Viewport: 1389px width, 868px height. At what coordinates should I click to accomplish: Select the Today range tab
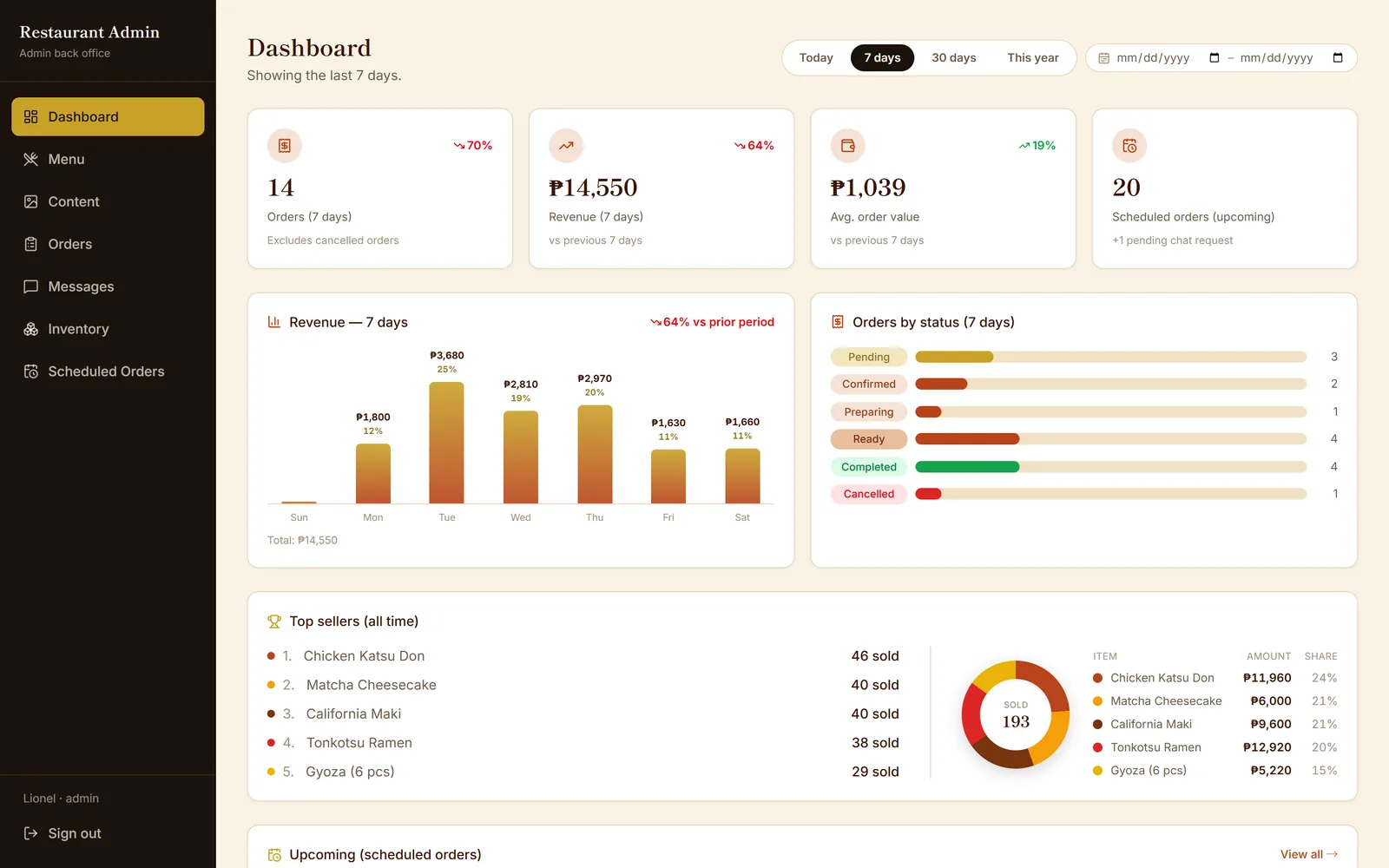tap(816, 58)
